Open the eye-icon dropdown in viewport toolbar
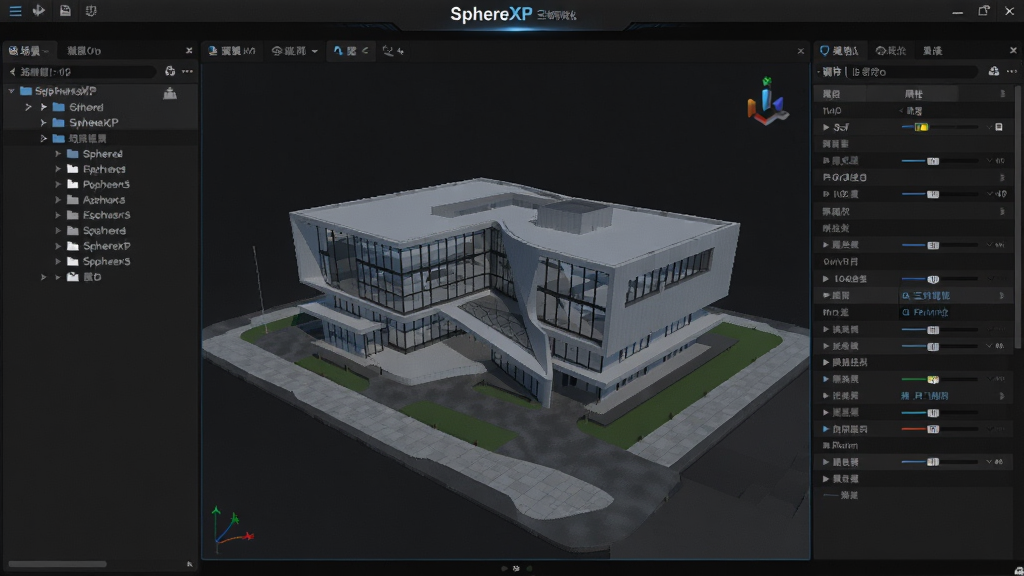 pyautogui.click(x=295, y=50)
